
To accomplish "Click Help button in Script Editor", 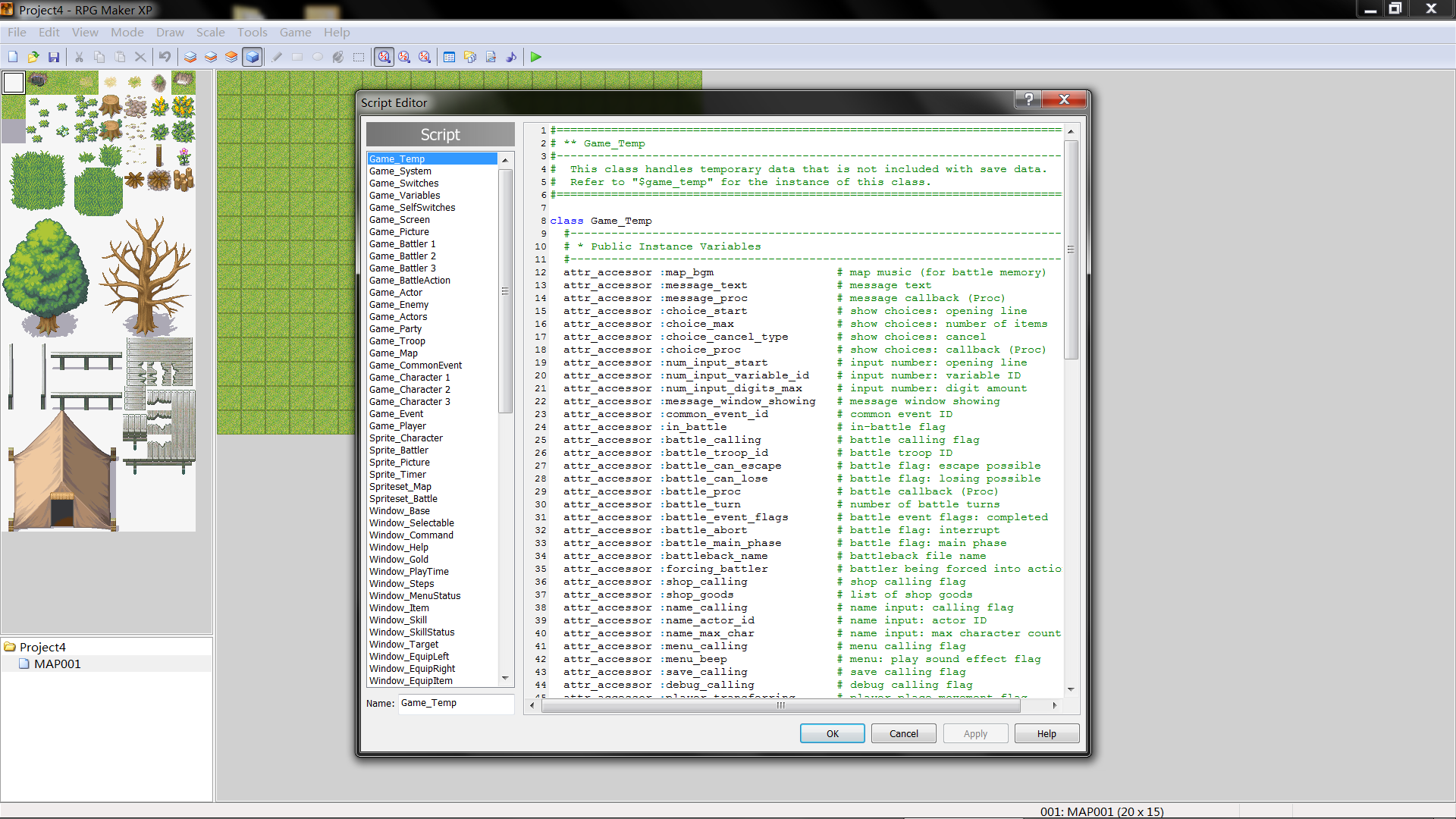I will point(1046,733).
